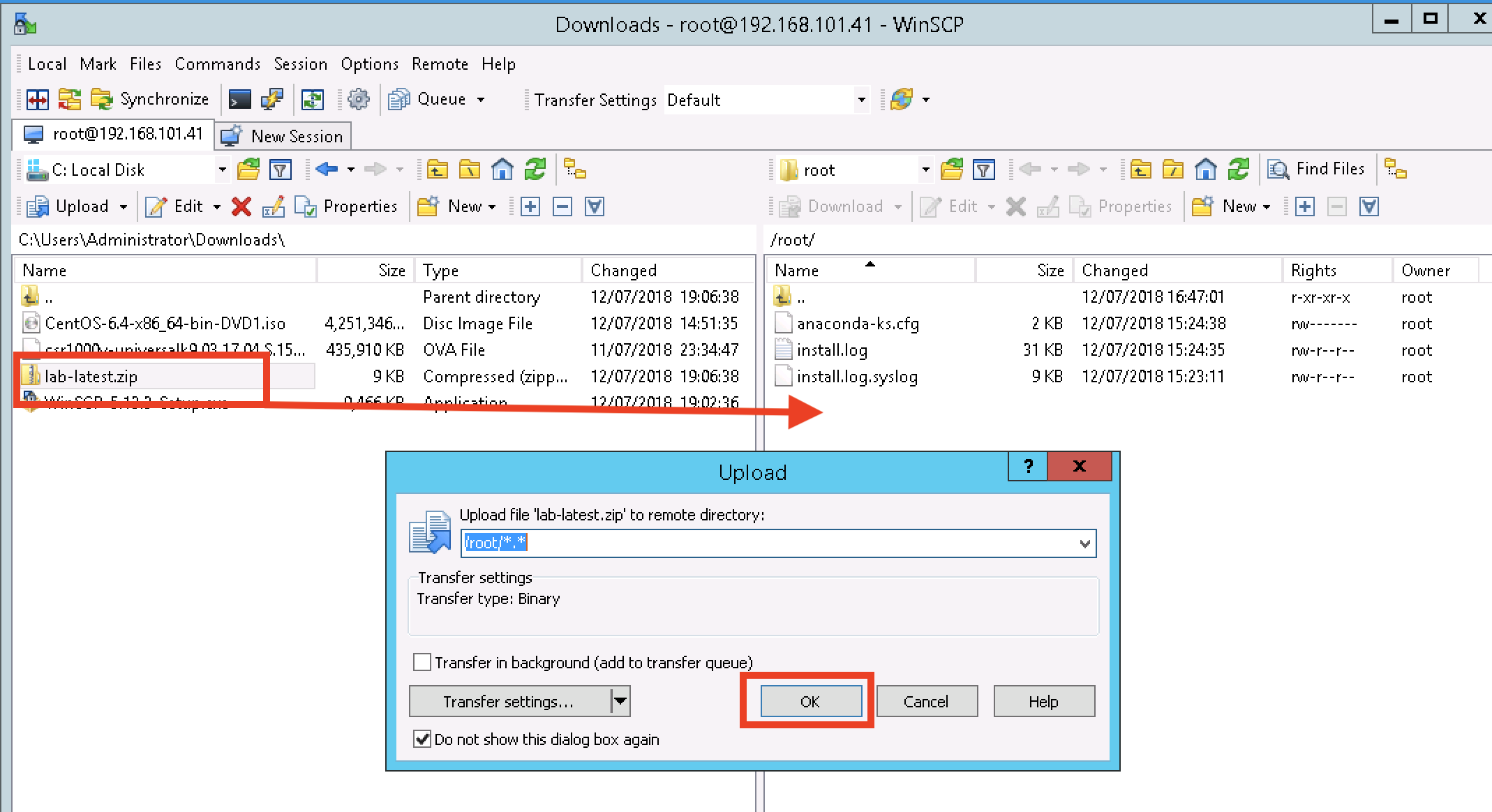Screen dimensions: 1492x812
Task: Select anaconda-ks.cfg in remote panel
Action: (858, 324)
